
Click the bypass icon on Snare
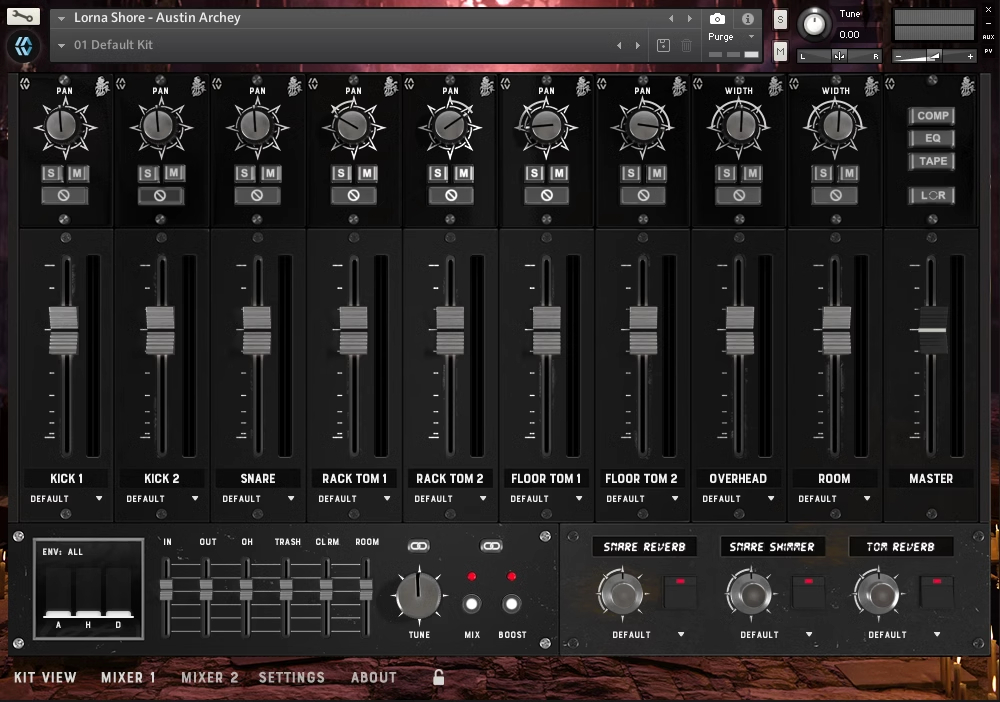[256, 195]
